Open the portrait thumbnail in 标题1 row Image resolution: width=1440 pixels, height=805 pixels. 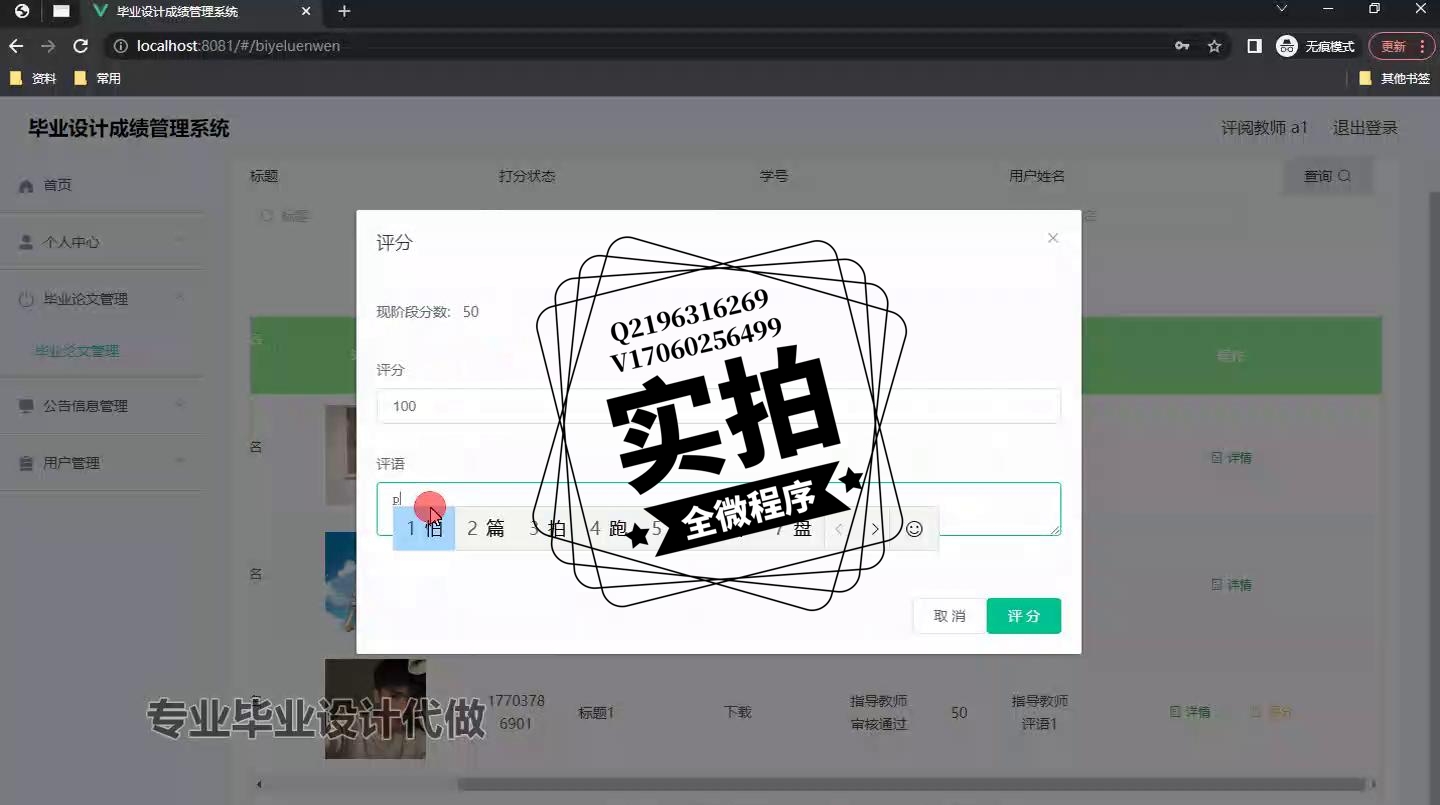pyautogui.click(x=375, y=708)
